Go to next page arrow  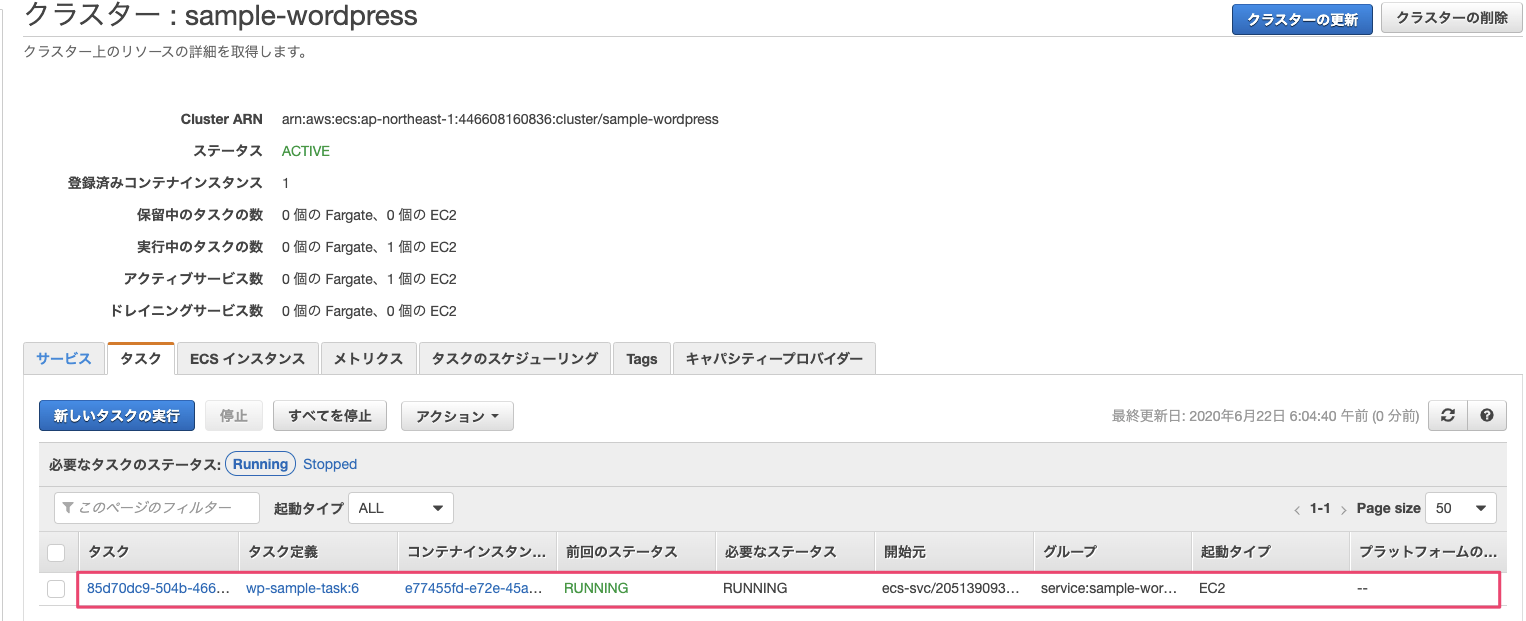[x=1343, y=510]
